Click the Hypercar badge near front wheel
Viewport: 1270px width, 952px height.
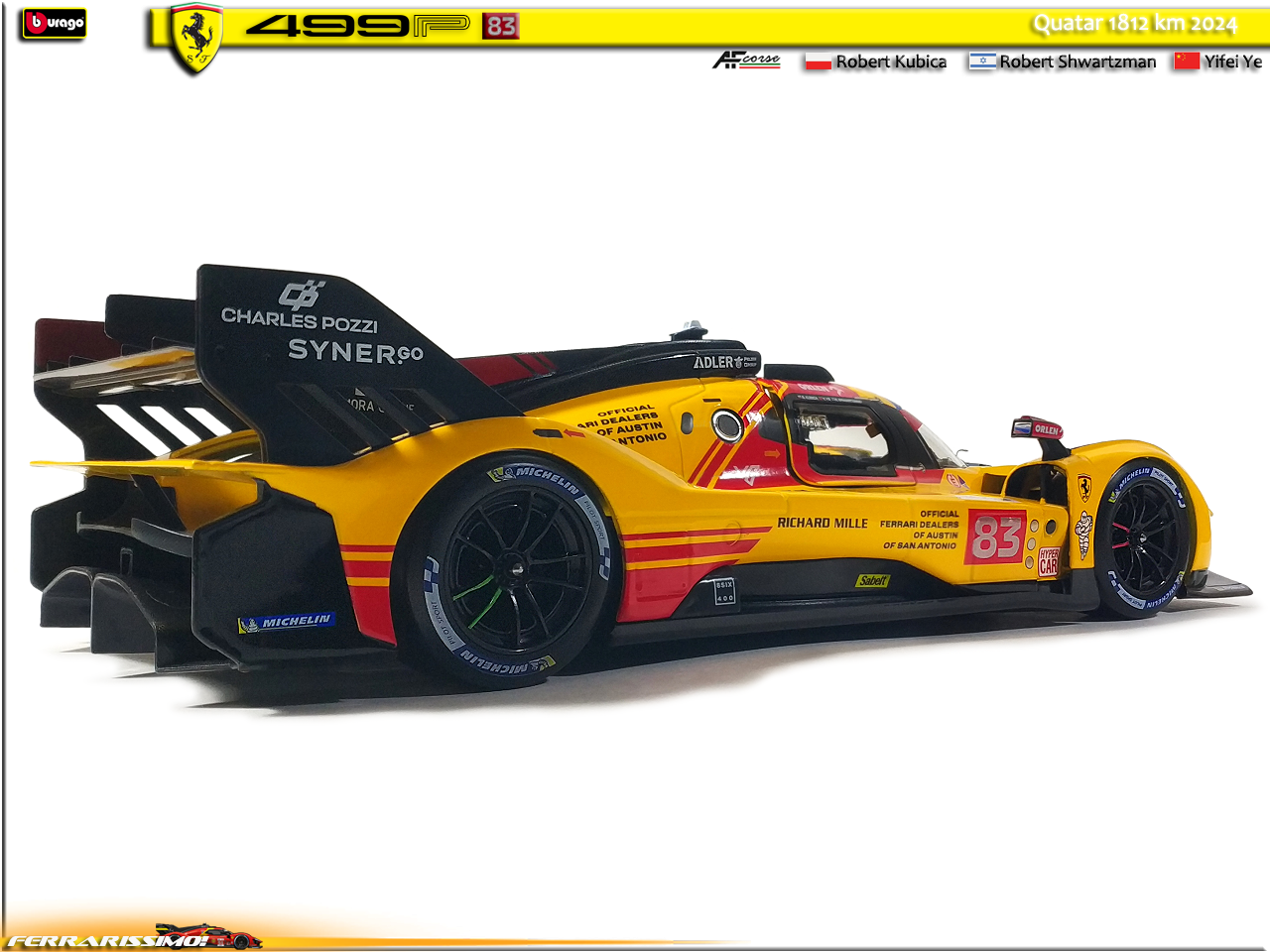point(1049,561)
